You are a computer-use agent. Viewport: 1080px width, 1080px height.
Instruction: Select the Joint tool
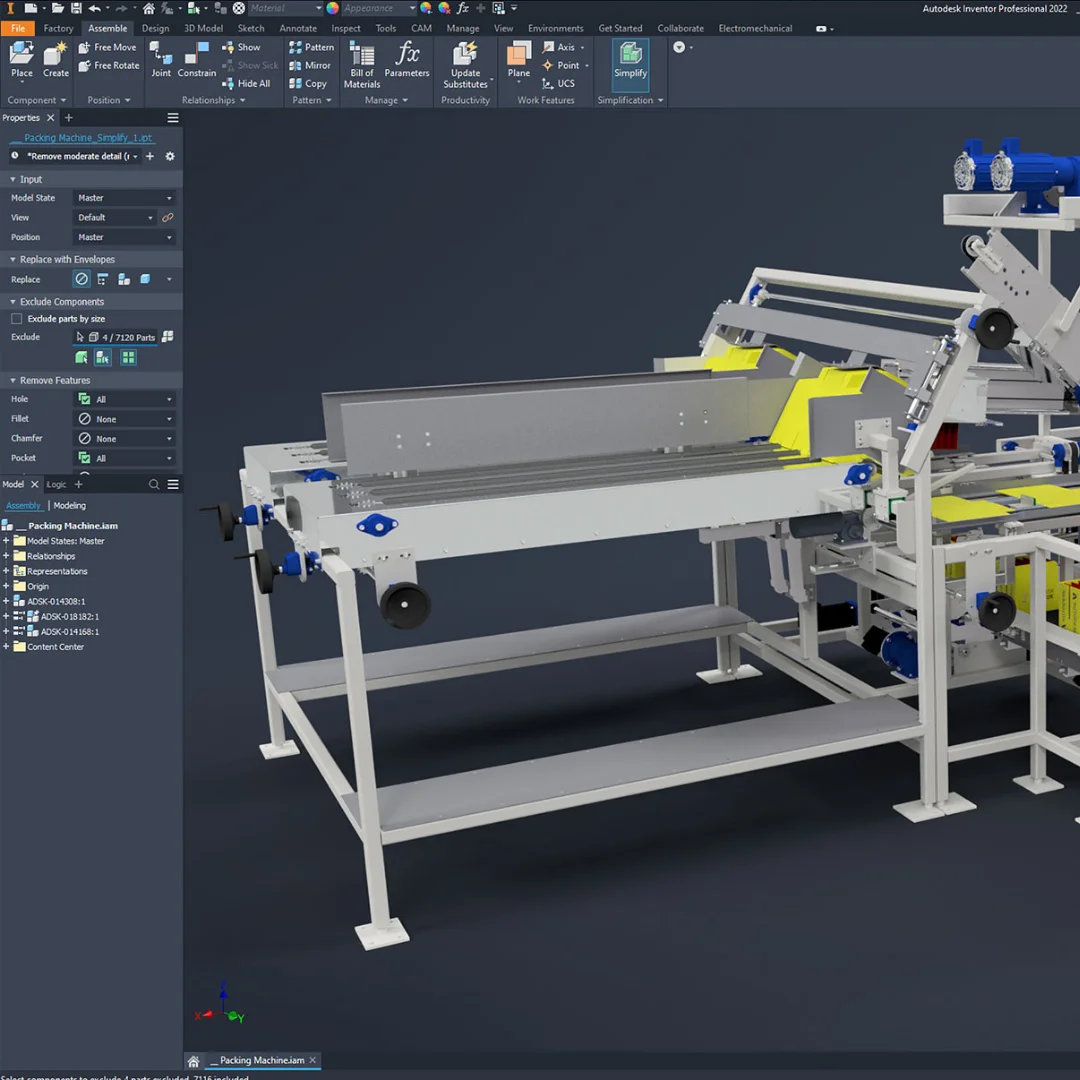(x=160, y=60)
